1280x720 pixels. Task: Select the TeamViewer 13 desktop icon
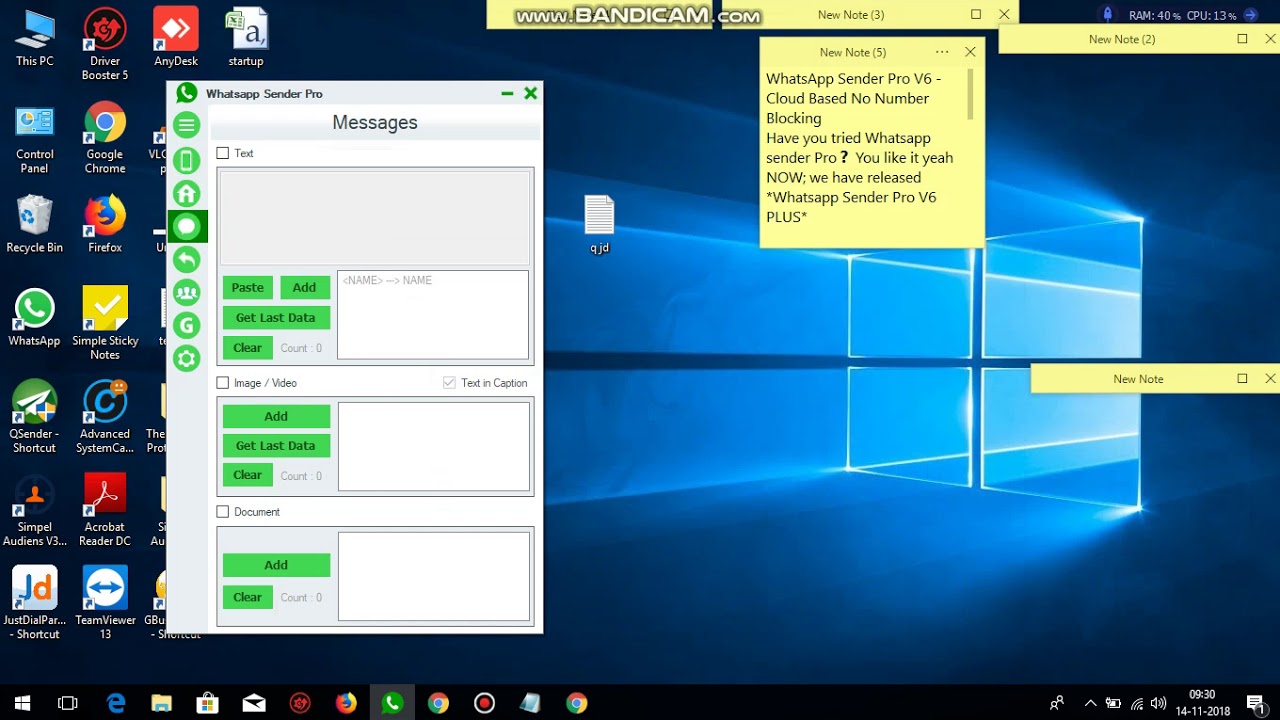tap(105, 603)
